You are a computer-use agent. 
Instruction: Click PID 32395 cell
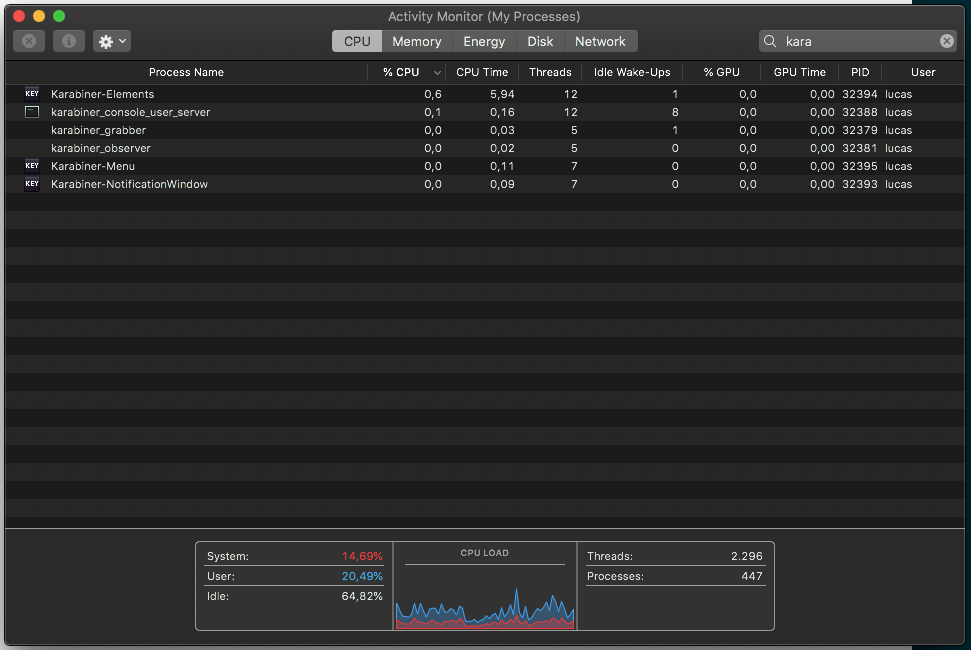pyautogui.click(x=860, y=166)
